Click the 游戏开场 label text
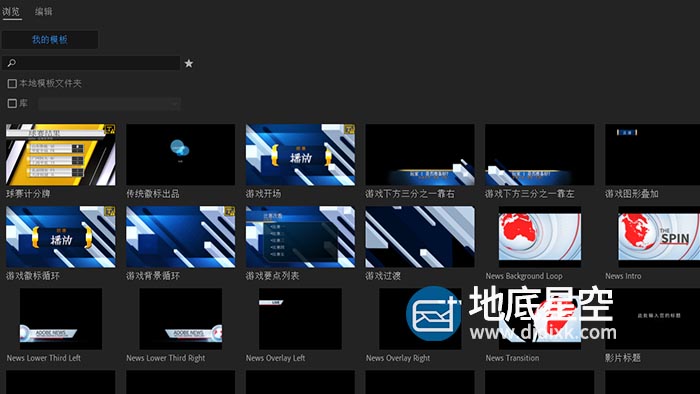 (x=263, y=194)
